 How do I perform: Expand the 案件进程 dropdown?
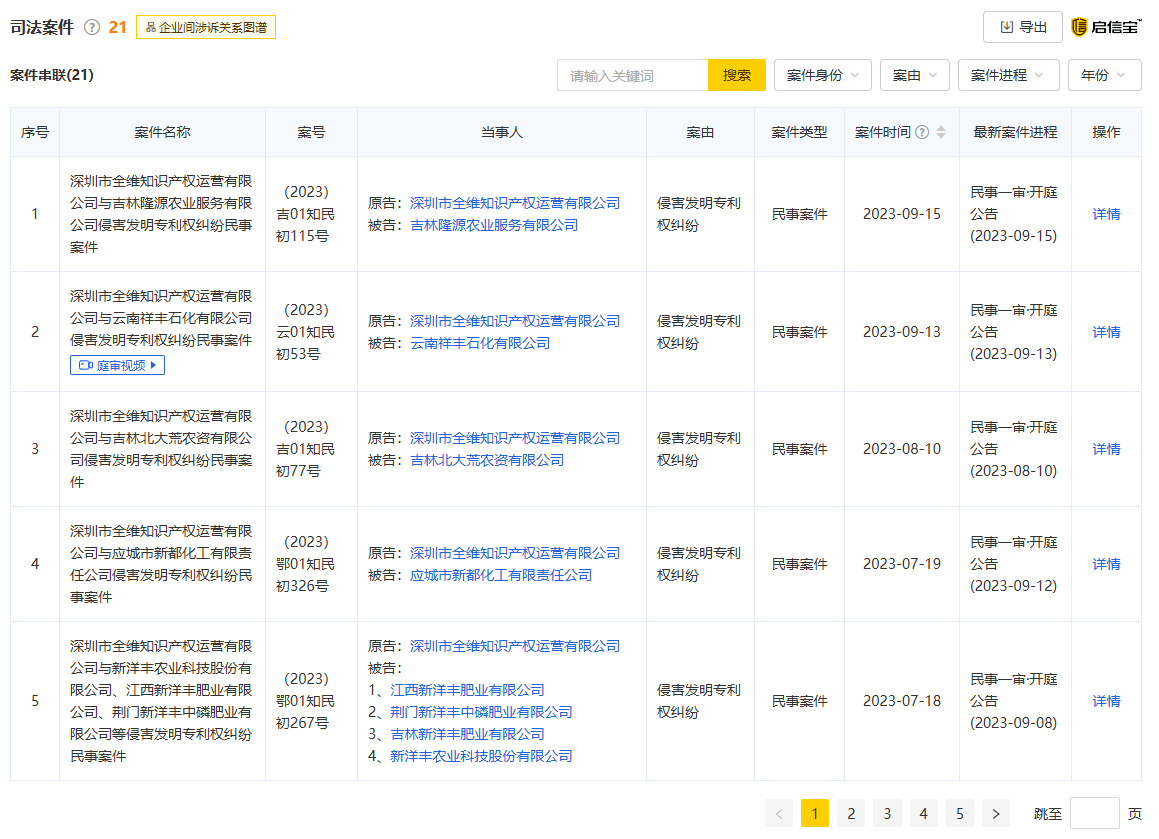coord(1008,75)
